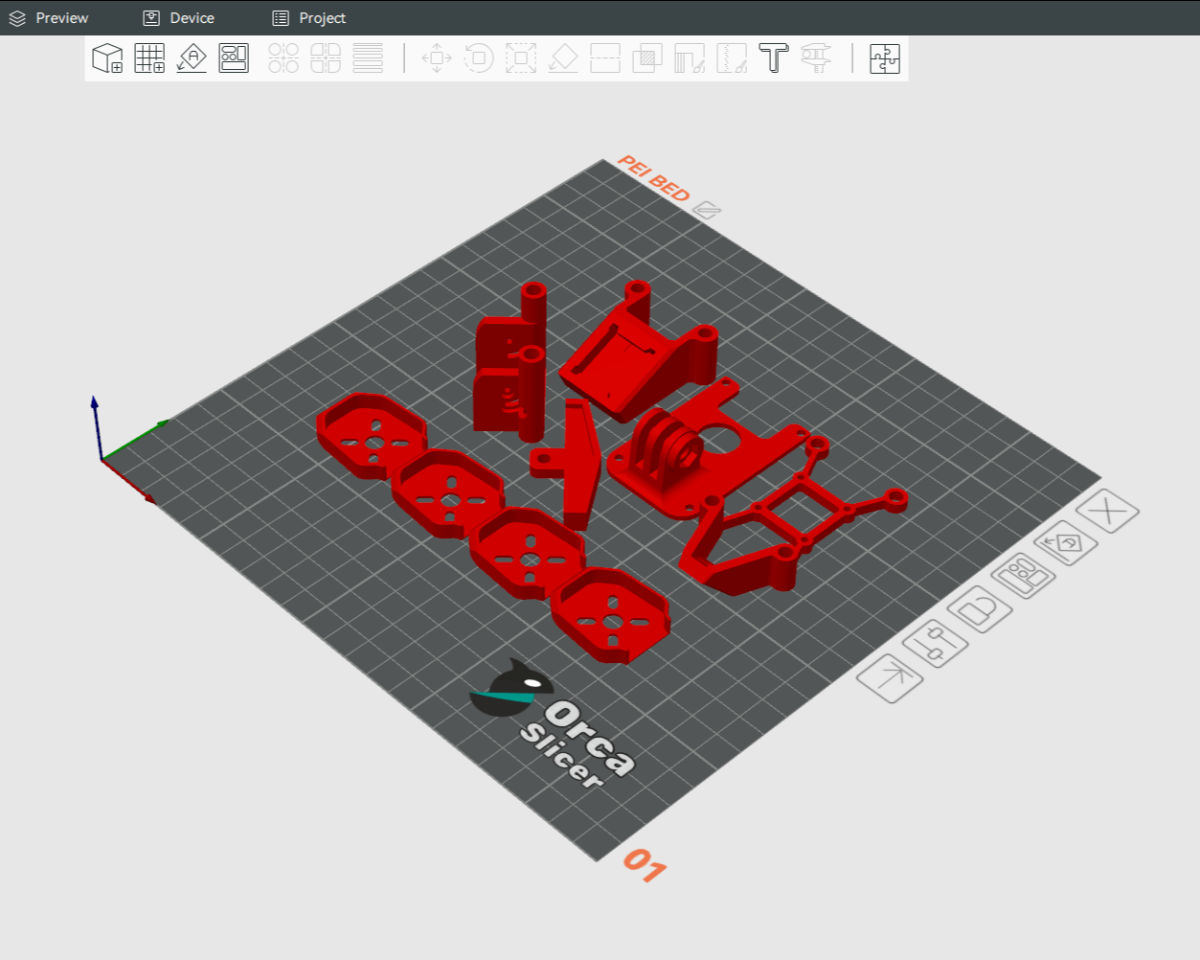
Task: Select the Scale tool
Action: pos(521,58)
